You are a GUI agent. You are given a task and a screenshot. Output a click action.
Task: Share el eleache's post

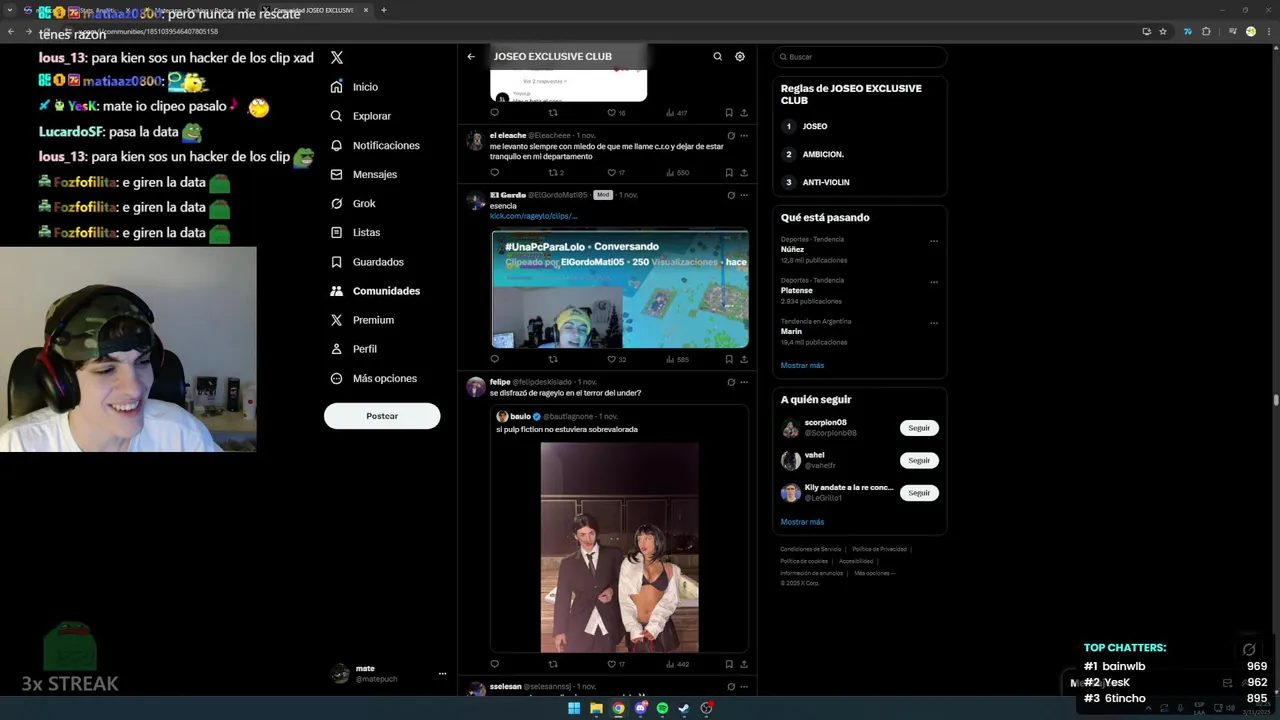(744, 173)
